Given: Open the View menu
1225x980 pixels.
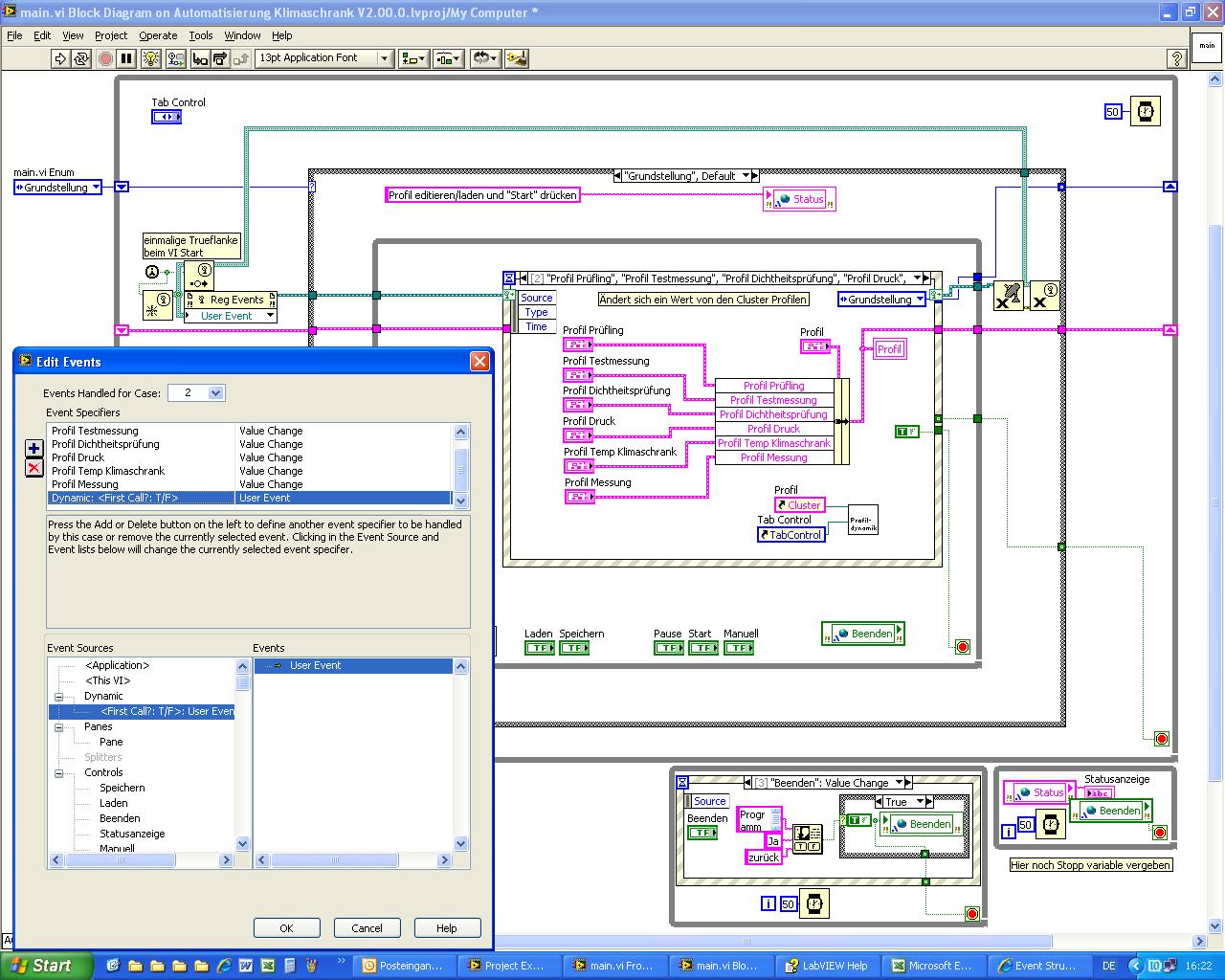Looking at the screenshot, I should coord(73,35).
